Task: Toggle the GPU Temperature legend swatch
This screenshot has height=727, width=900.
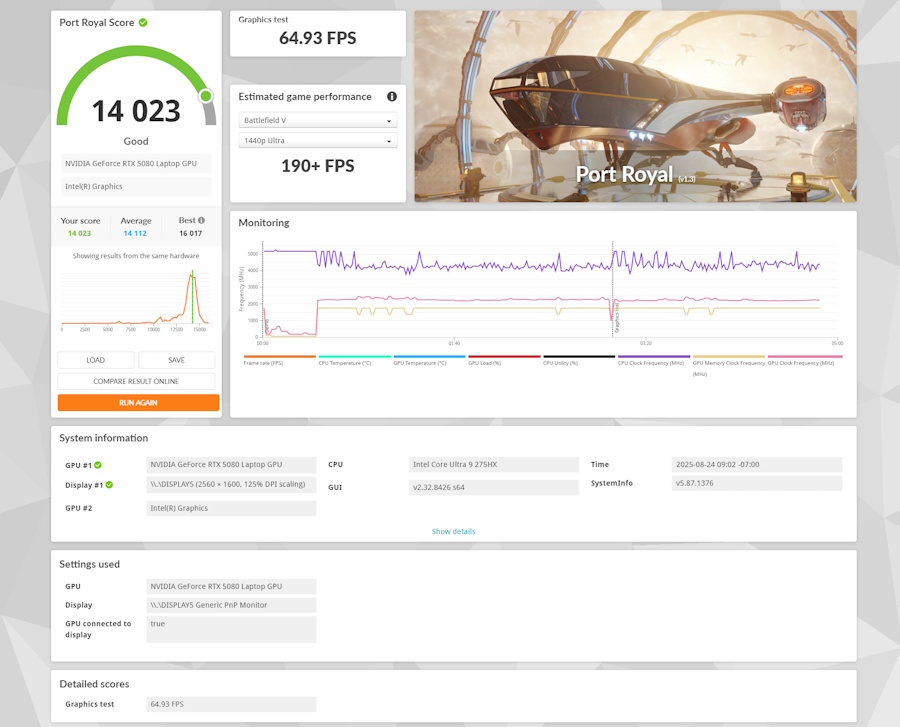Action: click(x=429, y=356)
